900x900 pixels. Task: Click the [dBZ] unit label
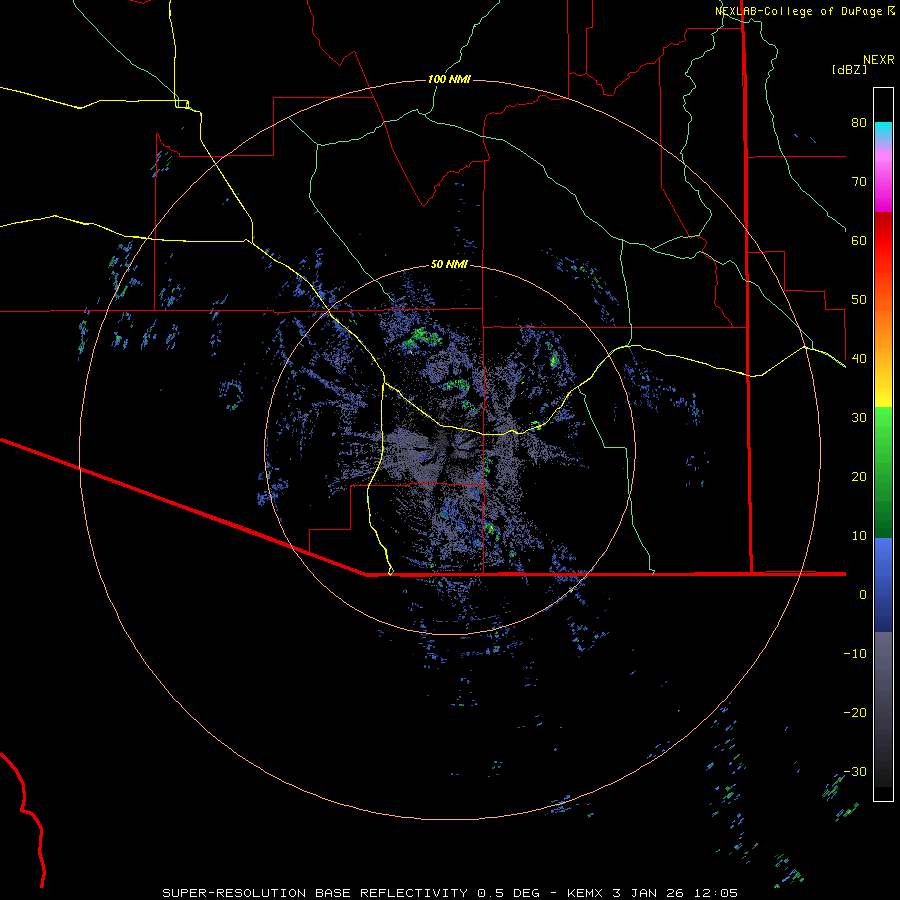(849, 70)
